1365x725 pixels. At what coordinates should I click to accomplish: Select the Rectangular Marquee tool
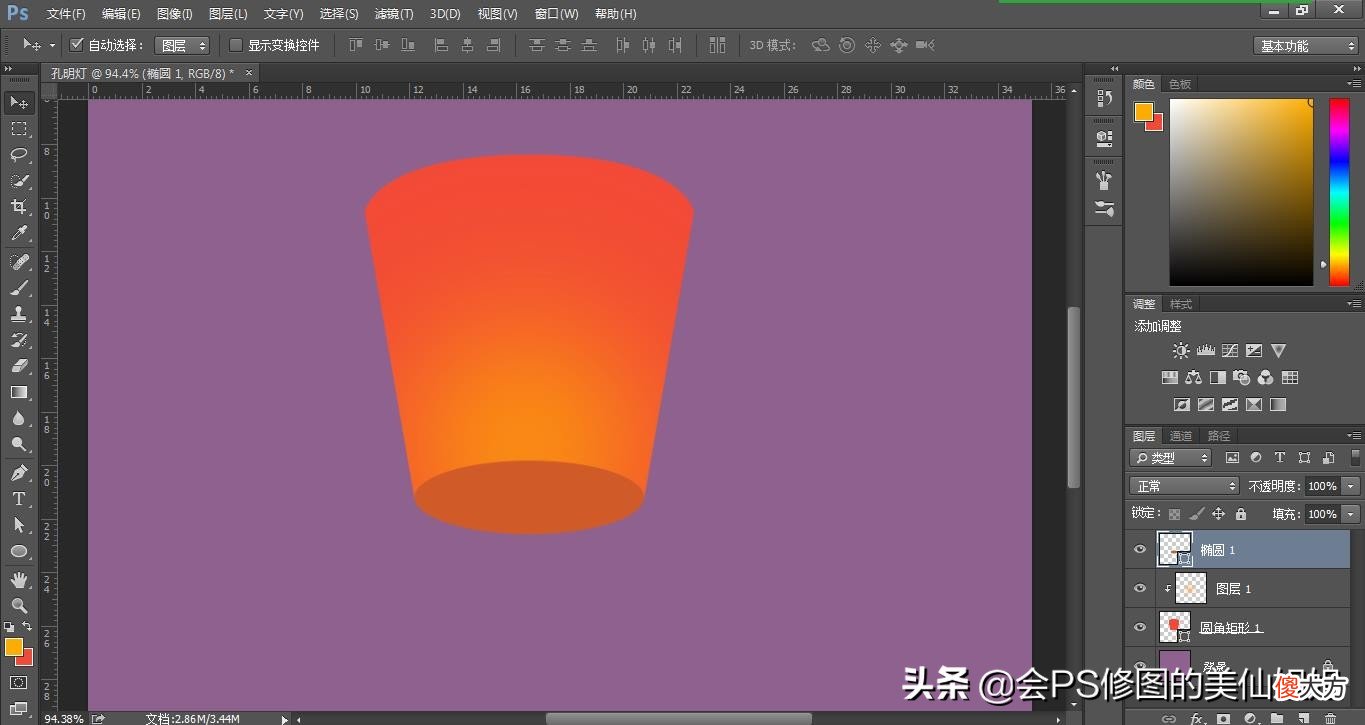point(19,129)
